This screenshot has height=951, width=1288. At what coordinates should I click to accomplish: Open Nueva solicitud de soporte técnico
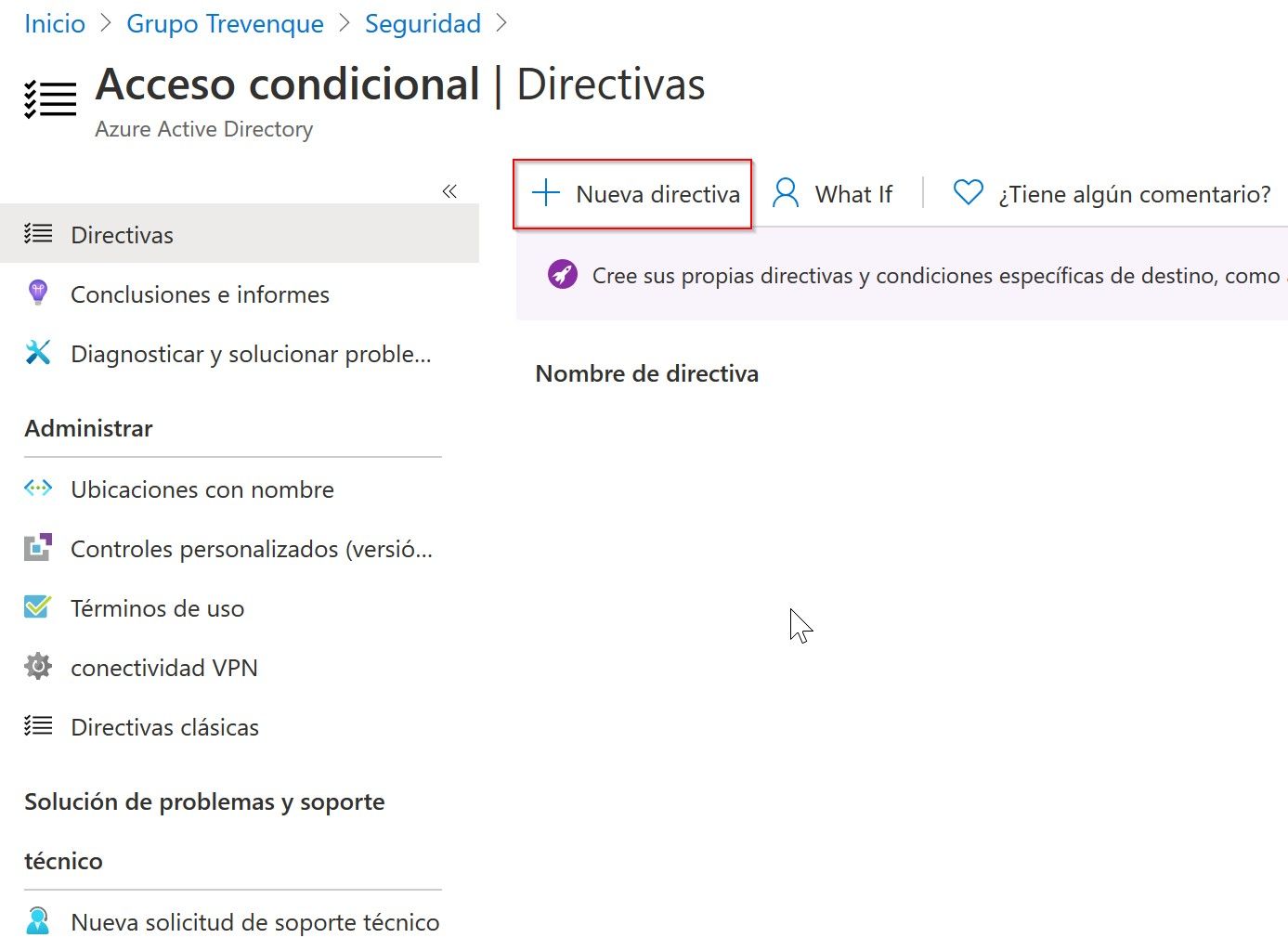[x=254, y=920]
